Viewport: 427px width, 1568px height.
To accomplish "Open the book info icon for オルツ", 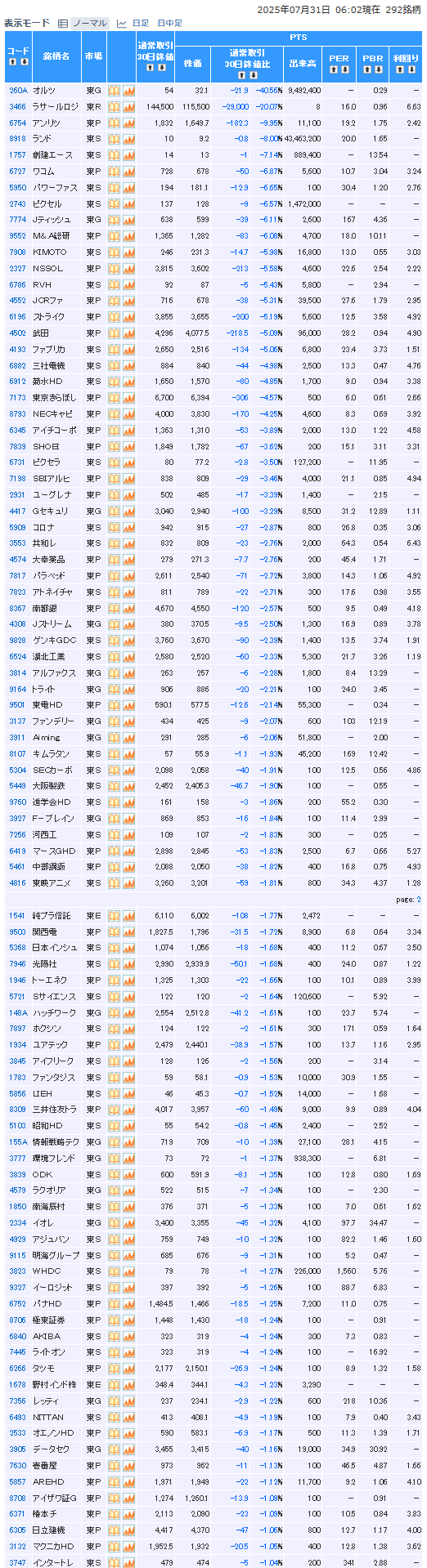I will pos(115,91).
